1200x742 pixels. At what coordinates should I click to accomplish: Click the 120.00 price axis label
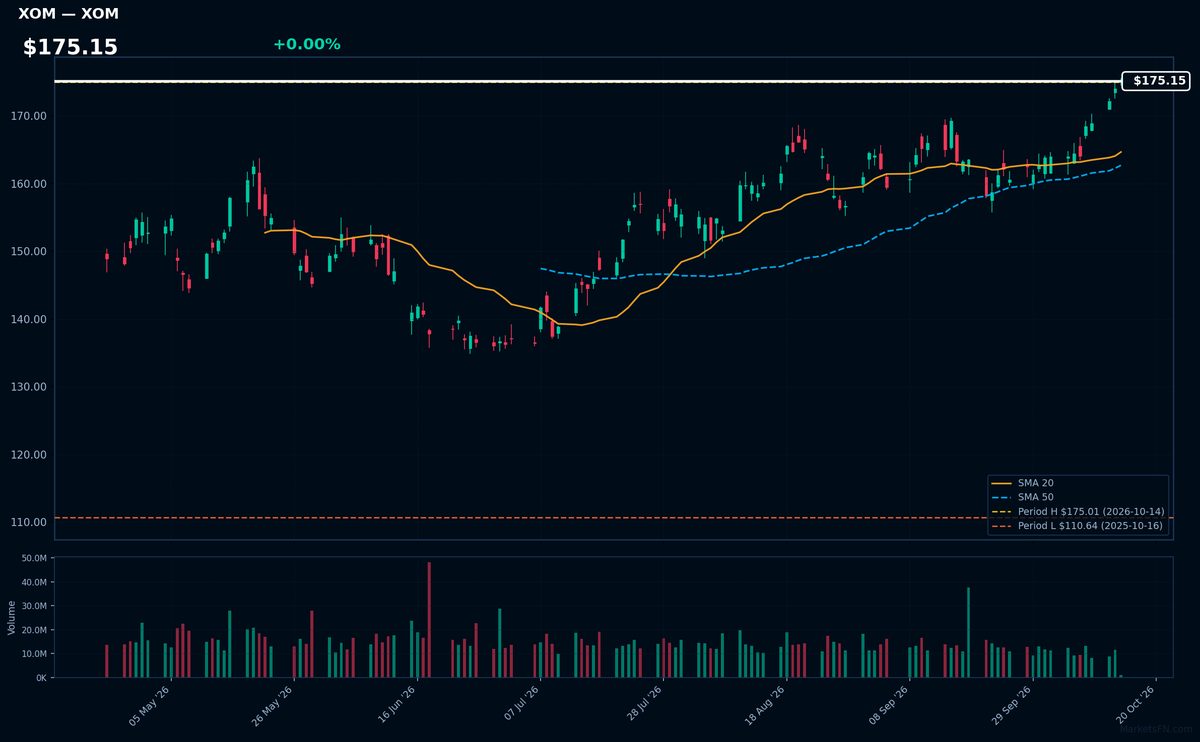[30, 455]
